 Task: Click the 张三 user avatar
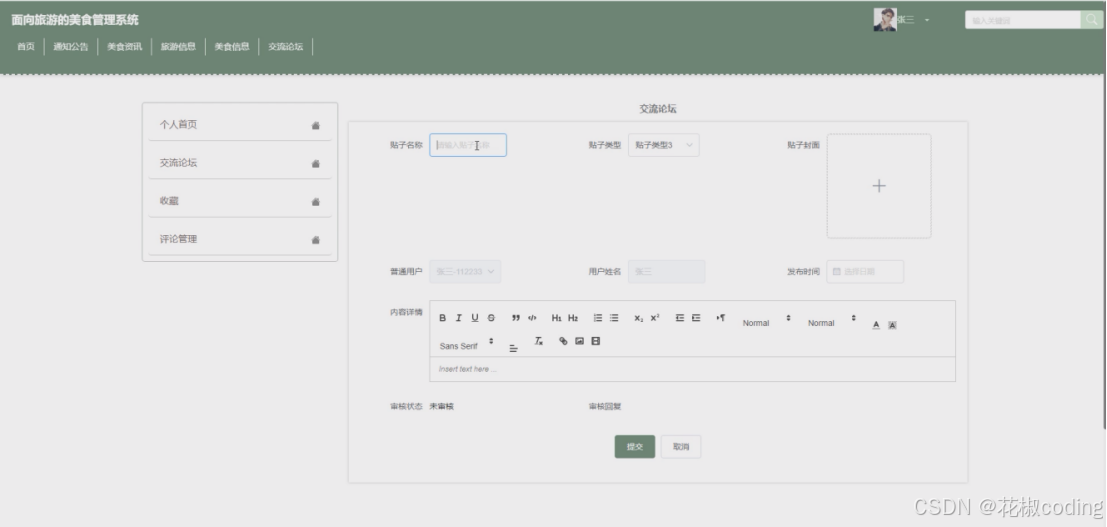click(885, 20)
